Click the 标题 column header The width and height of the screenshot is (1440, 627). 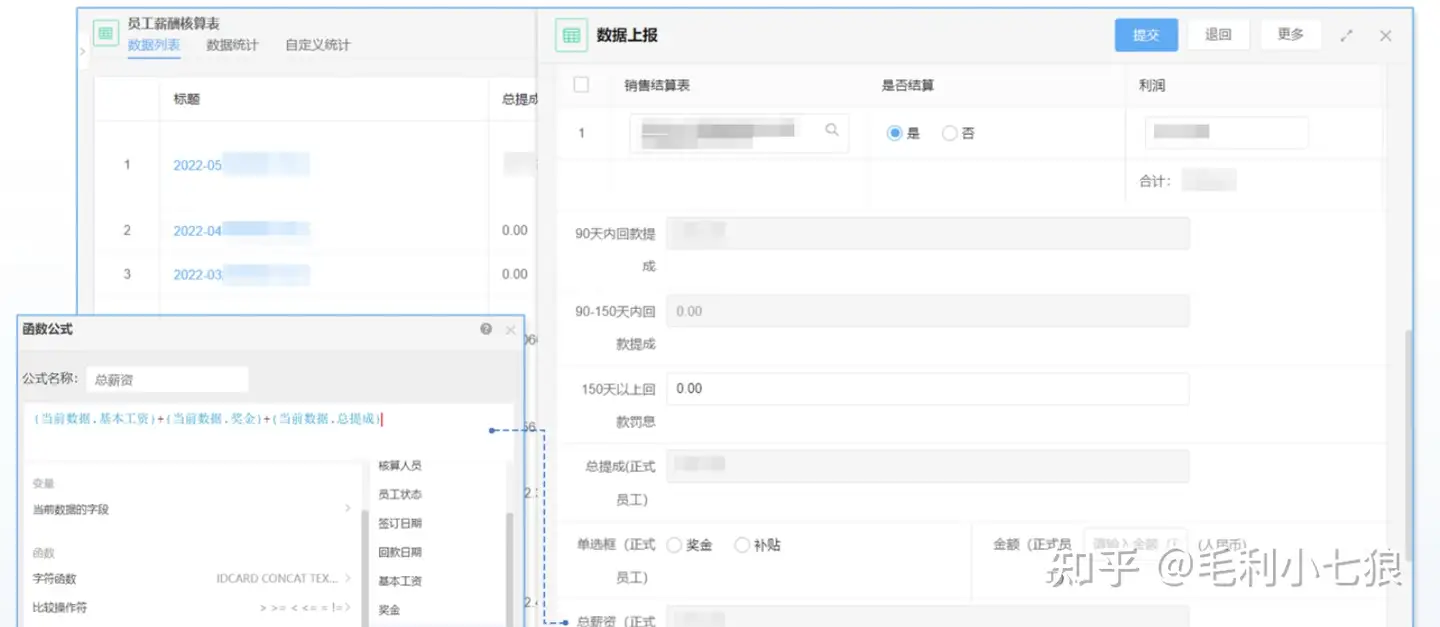187,99
